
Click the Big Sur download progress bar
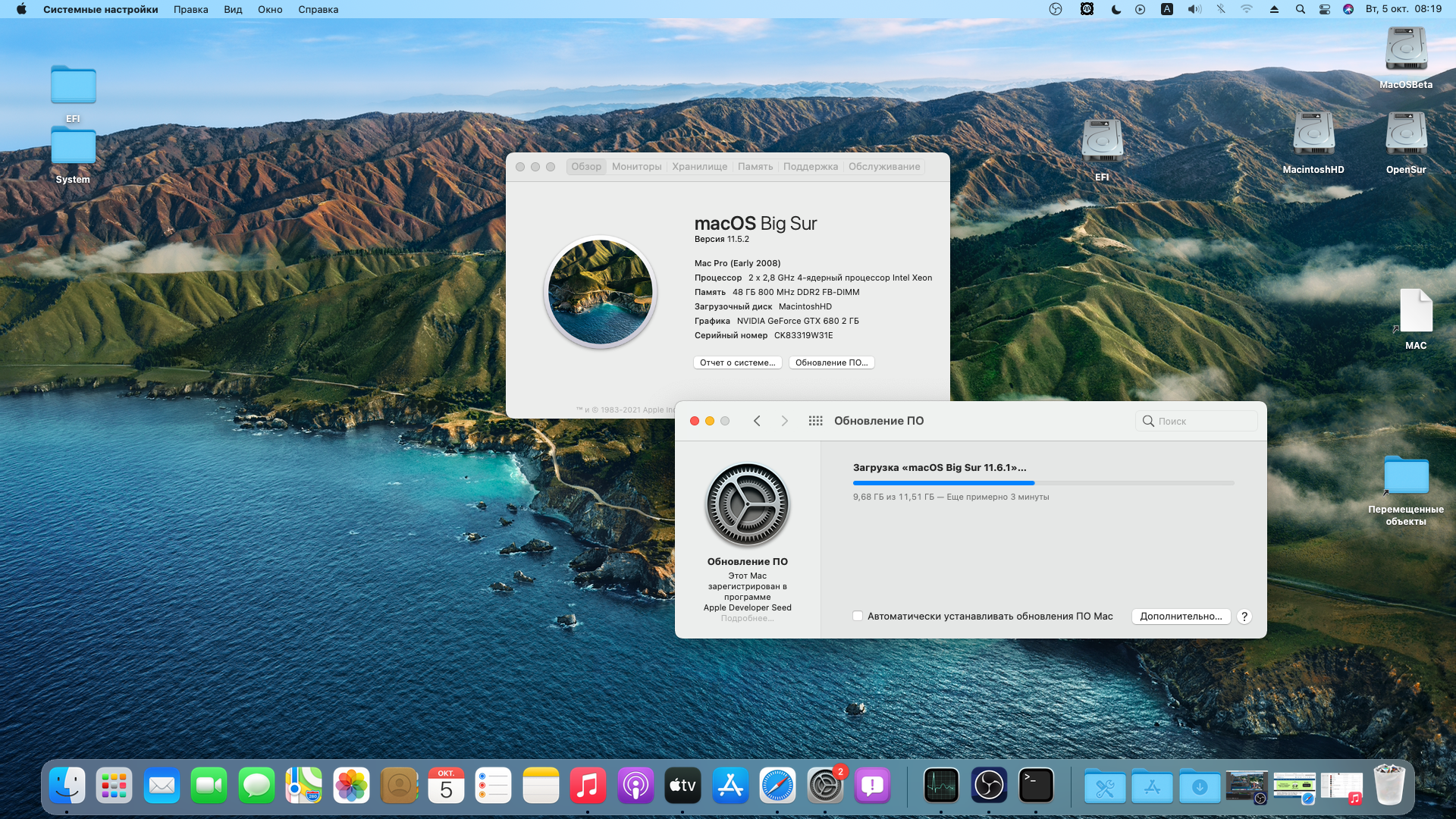[x=1043, y=483]
